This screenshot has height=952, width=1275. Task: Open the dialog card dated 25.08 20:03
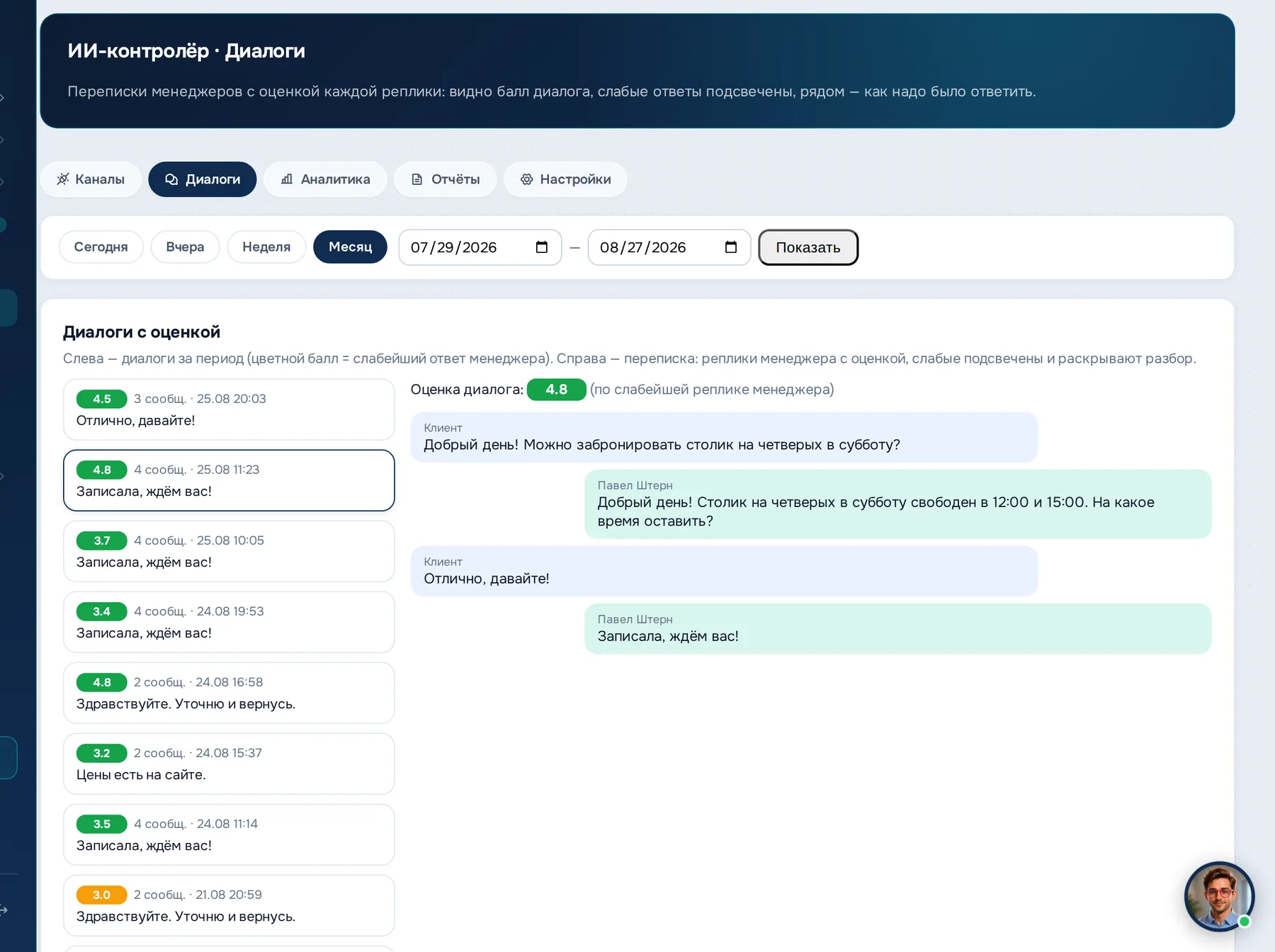[x=229, y=409]
